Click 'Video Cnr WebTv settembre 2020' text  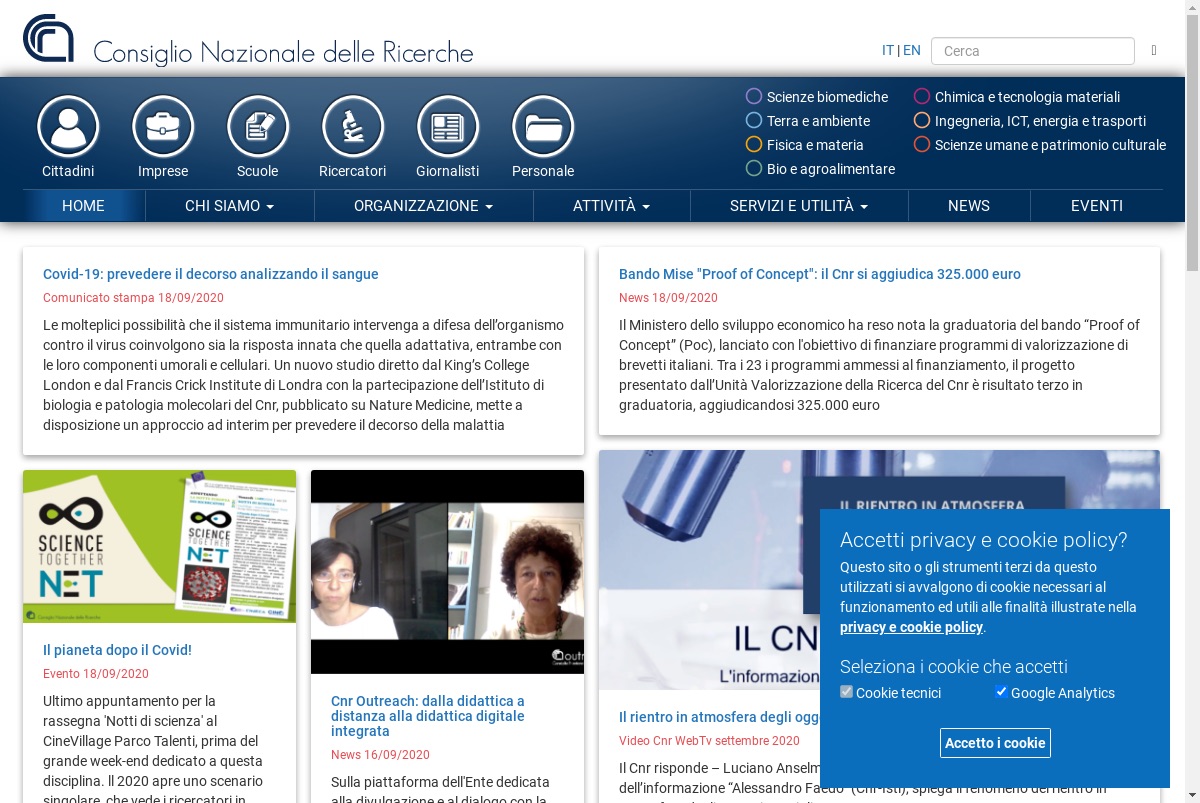coord(709,741)
